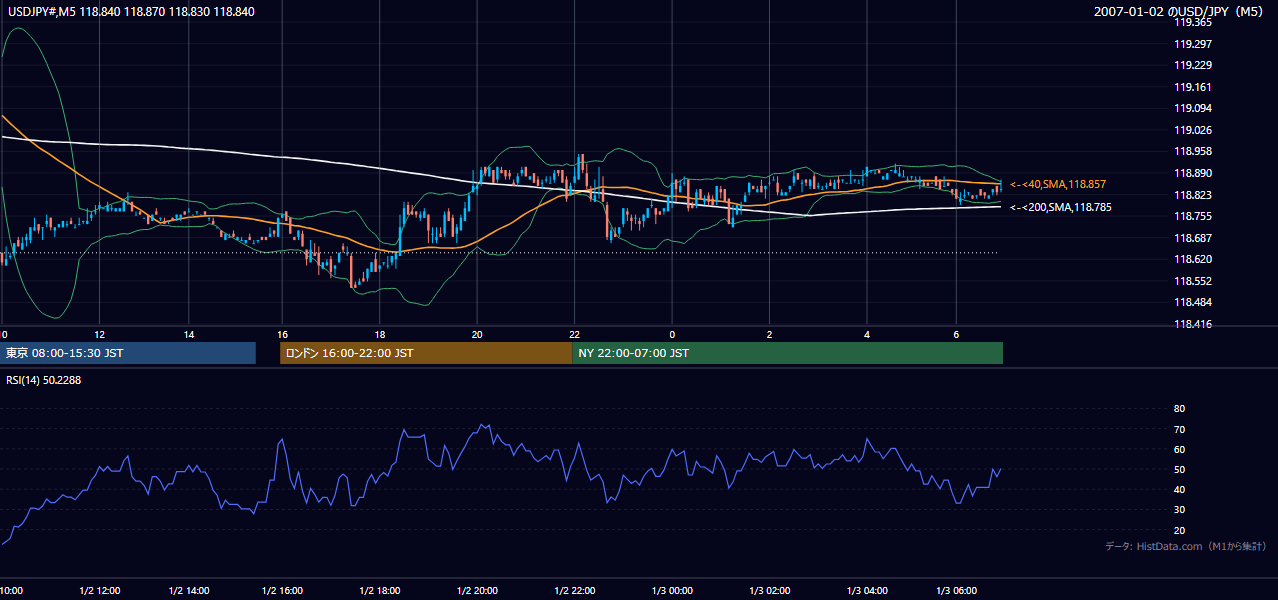Viewport: 1278px width, 600px height.
Task: Click the RSI 80 level label
Action: coord(1179,409)
